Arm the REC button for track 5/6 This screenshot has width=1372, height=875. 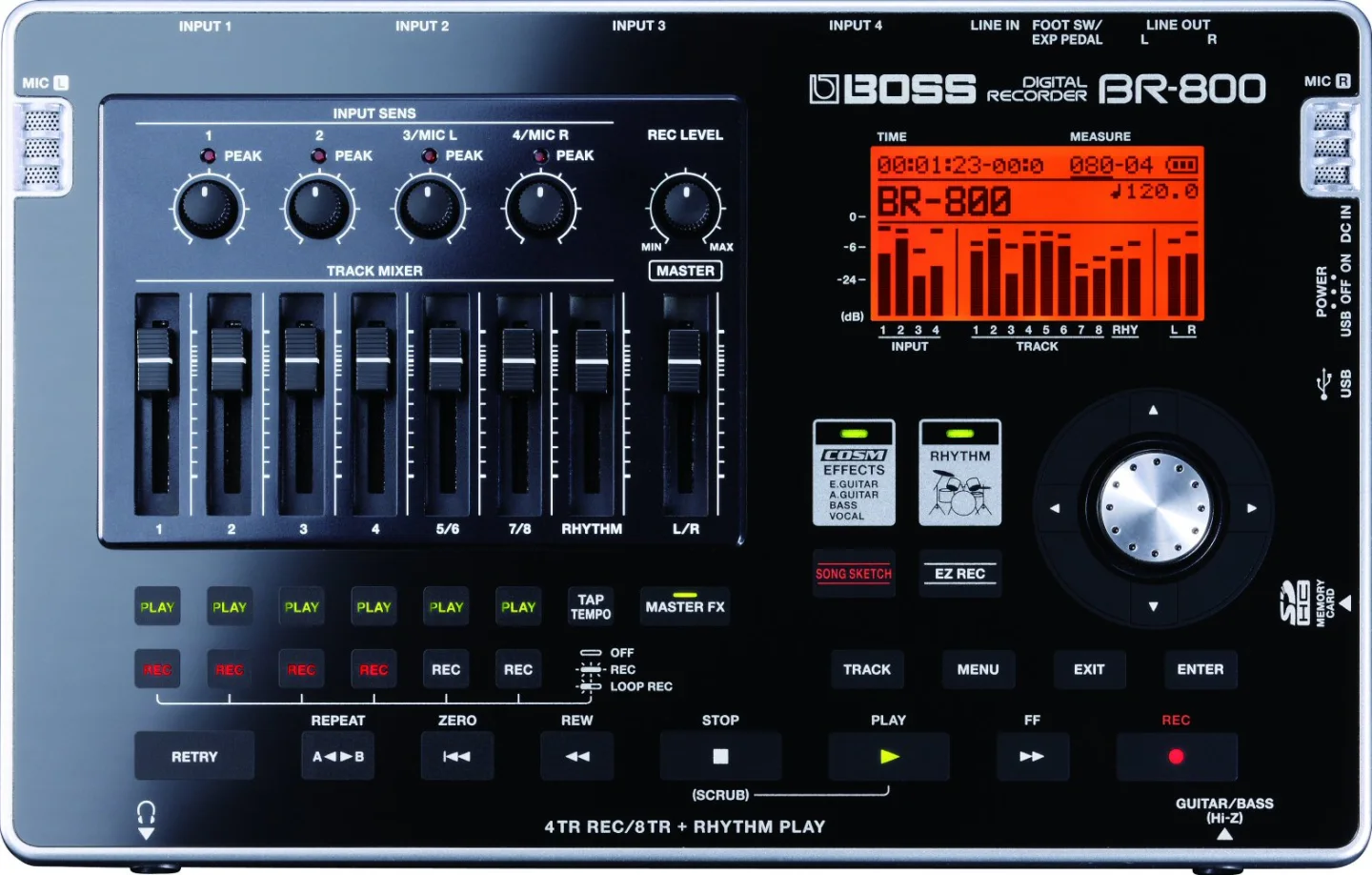click(446, 669)
